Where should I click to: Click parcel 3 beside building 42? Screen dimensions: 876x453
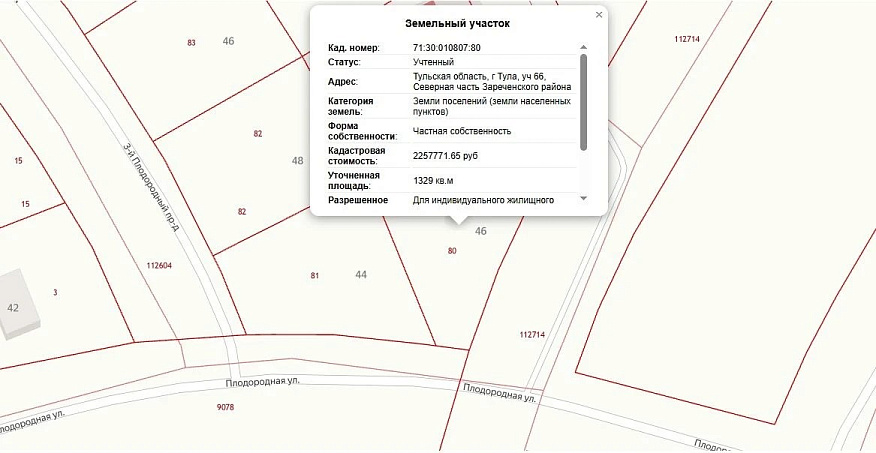pyautogui.click(x=55, y=292)
